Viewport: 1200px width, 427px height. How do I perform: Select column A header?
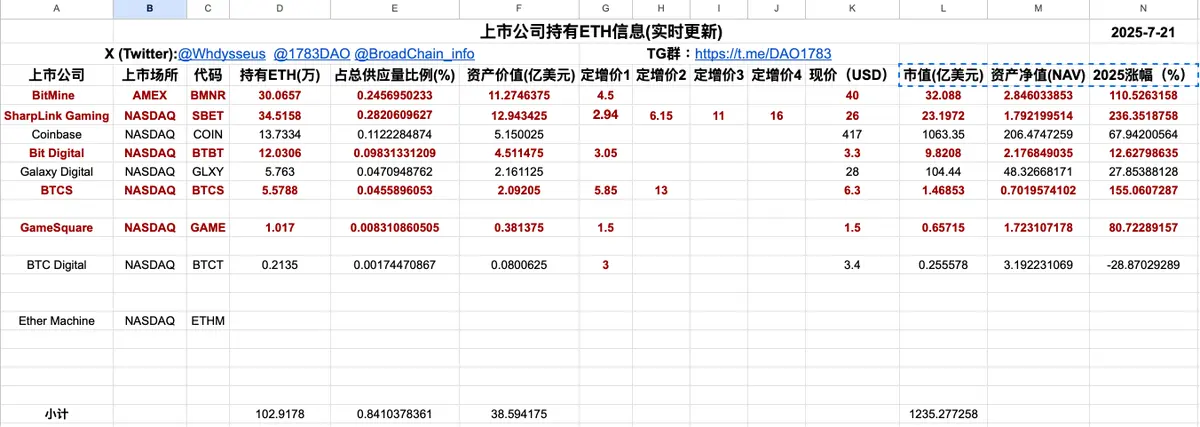(x=56, y=10)
